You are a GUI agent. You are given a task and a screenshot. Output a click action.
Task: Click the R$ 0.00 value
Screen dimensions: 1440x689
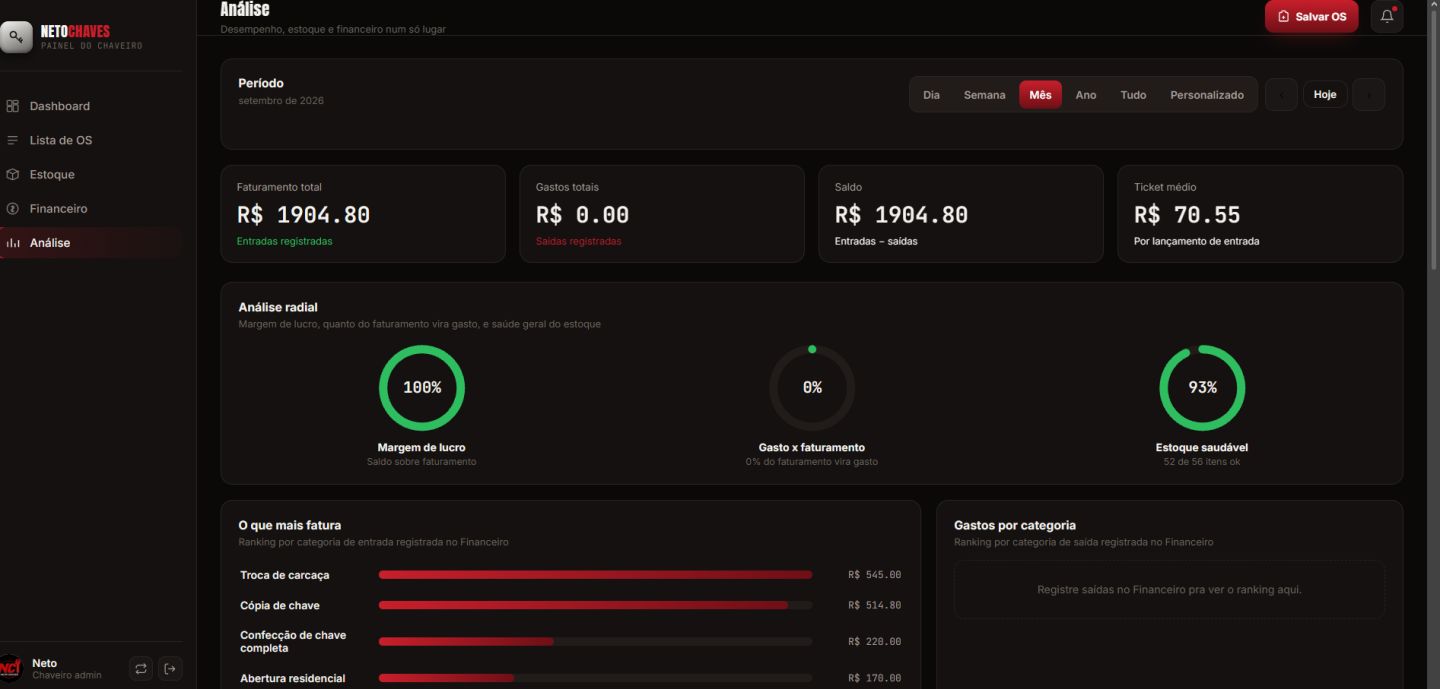coord(582,215)
